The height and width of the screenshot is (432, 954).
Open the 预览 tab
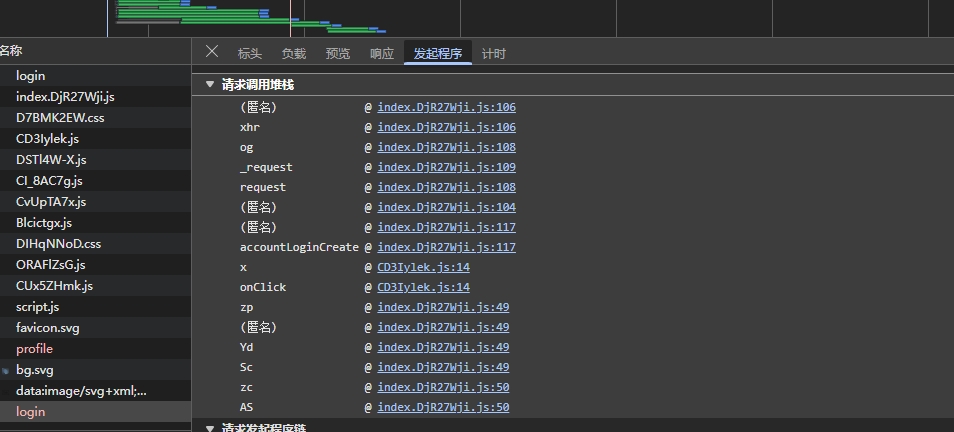338,54
